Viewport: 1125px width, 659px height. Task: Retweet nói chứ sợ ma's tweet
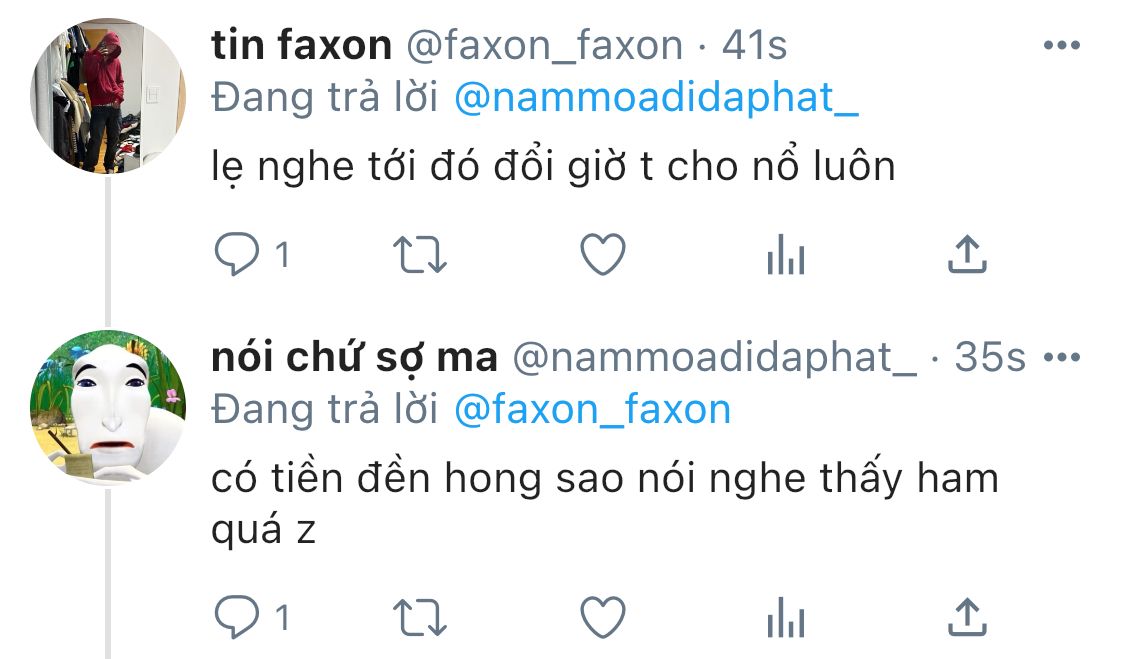pos(420,617)
